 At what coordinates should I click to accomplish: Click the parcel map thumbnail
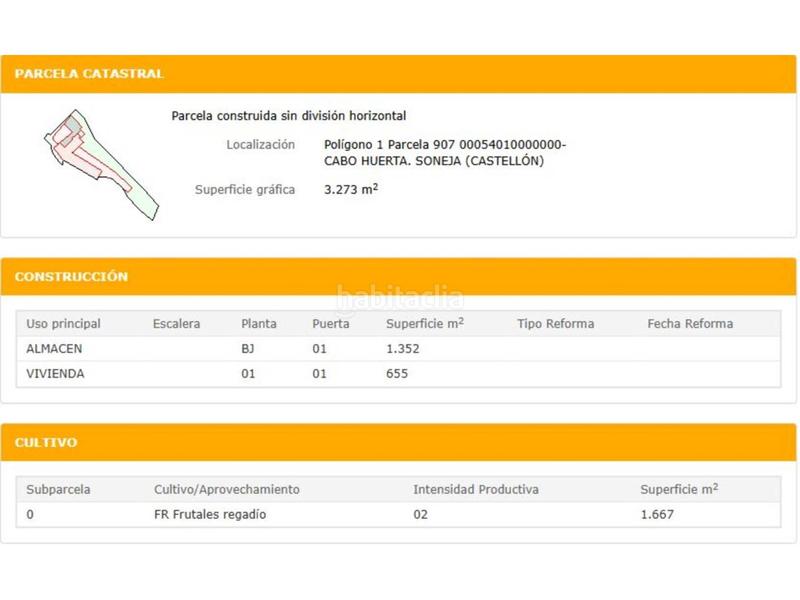[x=100, y=165]
